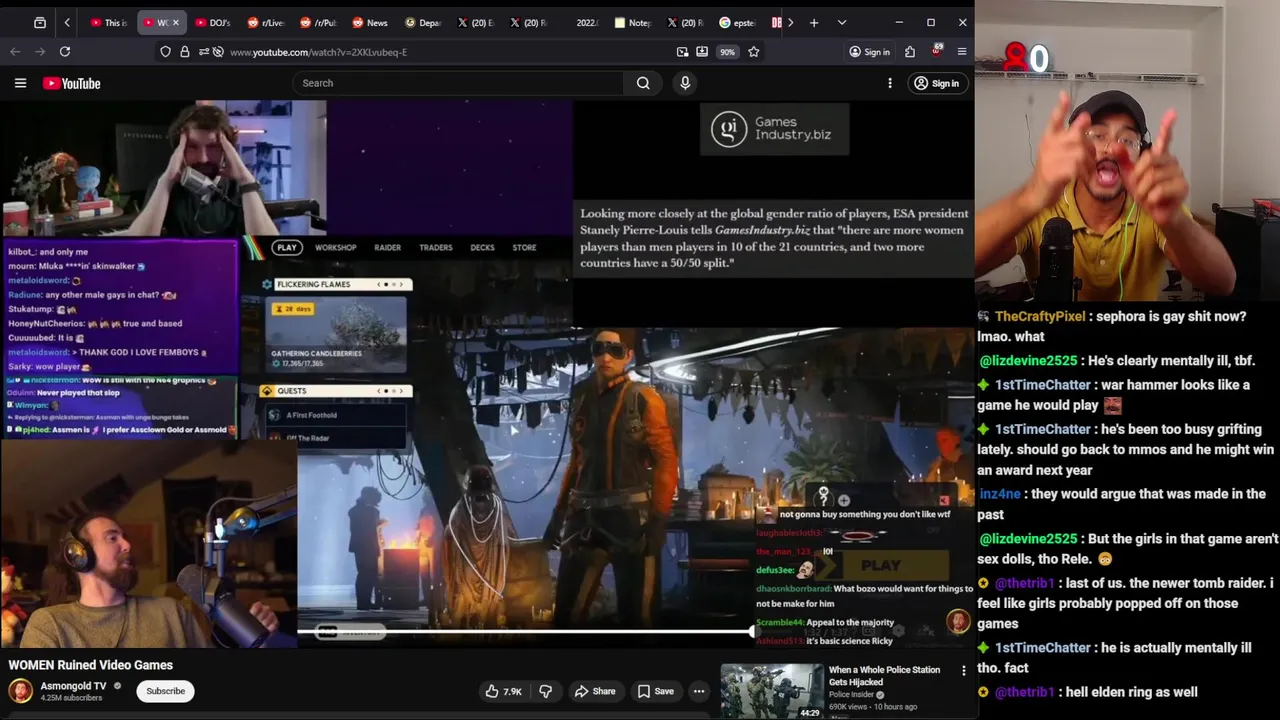The height and width of the screenshot is (720, 1280).
Task: Minimize the browser window
Action: [898, 22]
